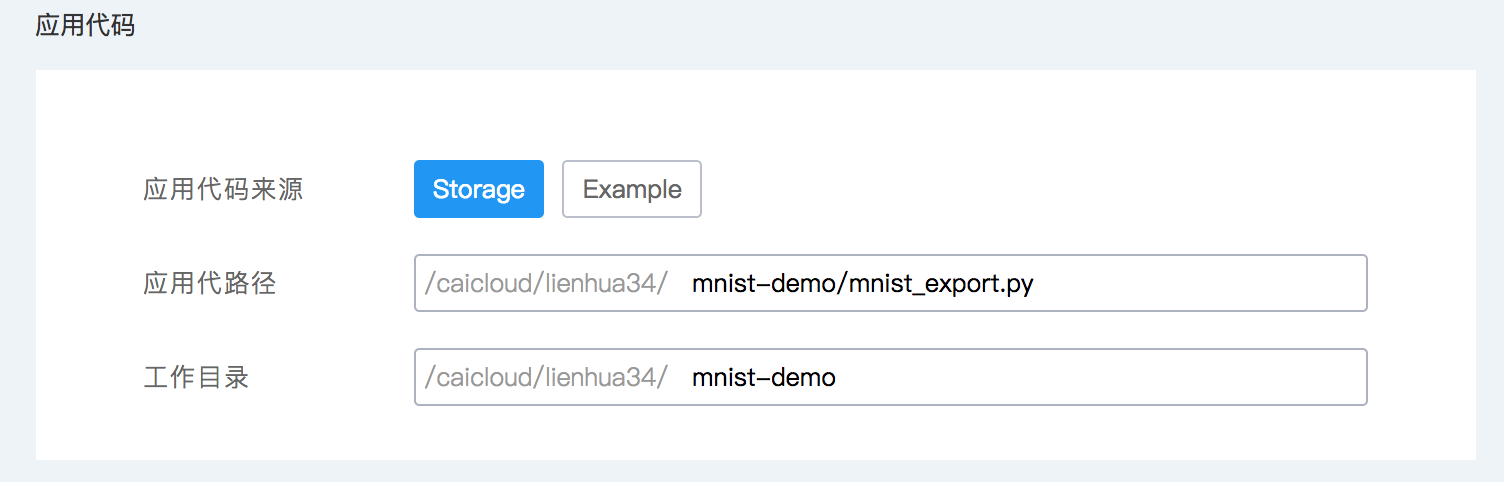Click the 工作目录 label

[x=196, y=377]
